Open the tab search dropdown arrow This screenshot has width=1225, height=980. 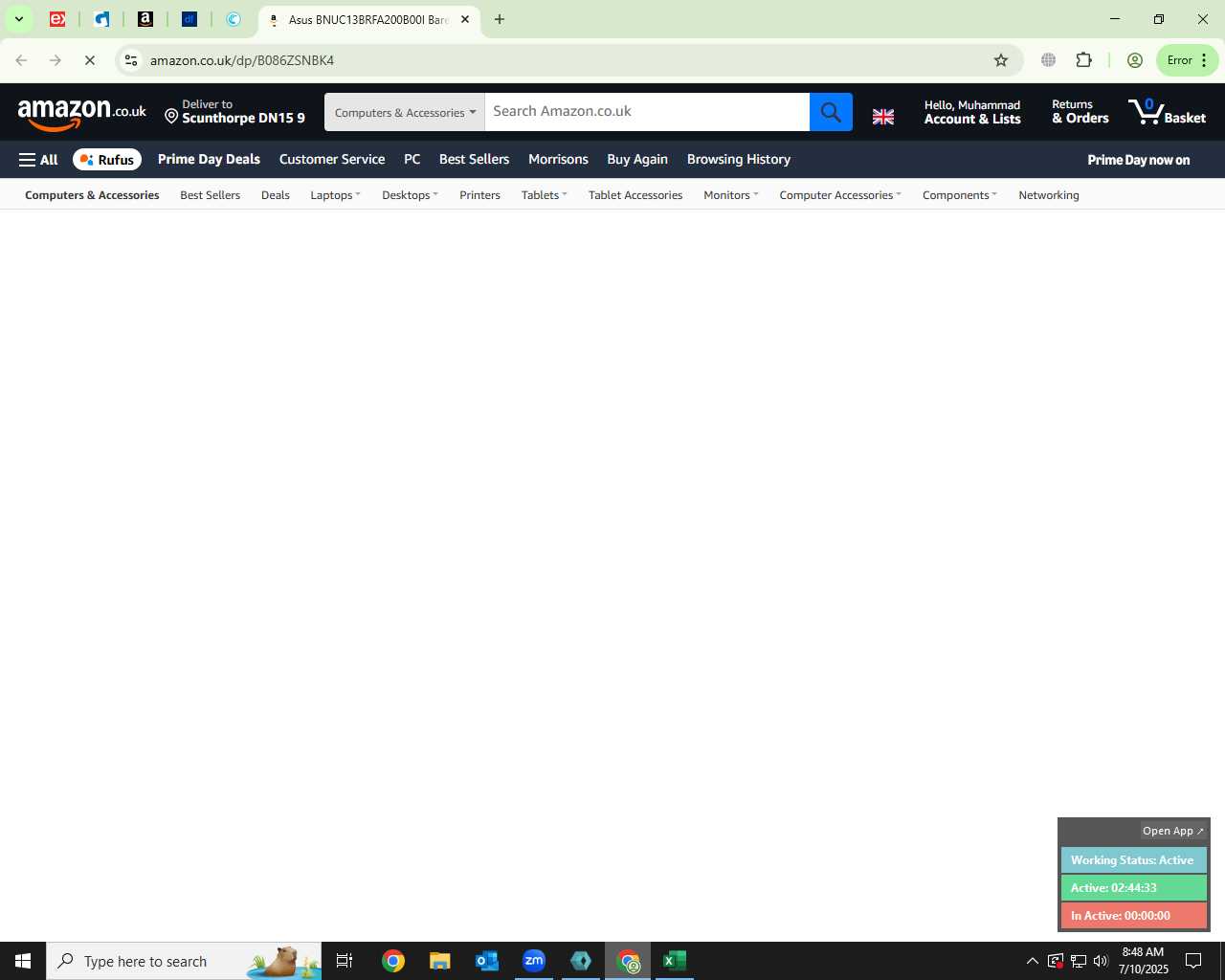pyautogui.click(x=18, y=19)
